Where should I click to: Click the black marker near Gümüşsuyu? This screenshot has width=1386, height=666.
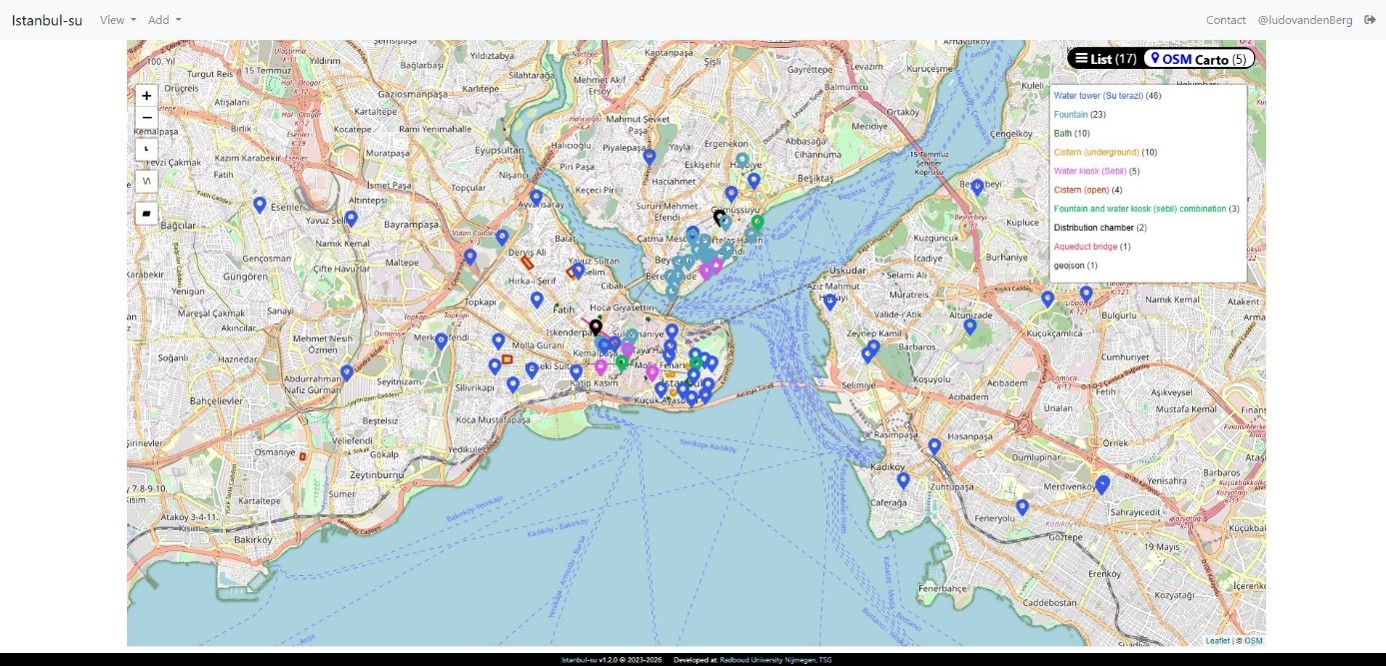719,217
